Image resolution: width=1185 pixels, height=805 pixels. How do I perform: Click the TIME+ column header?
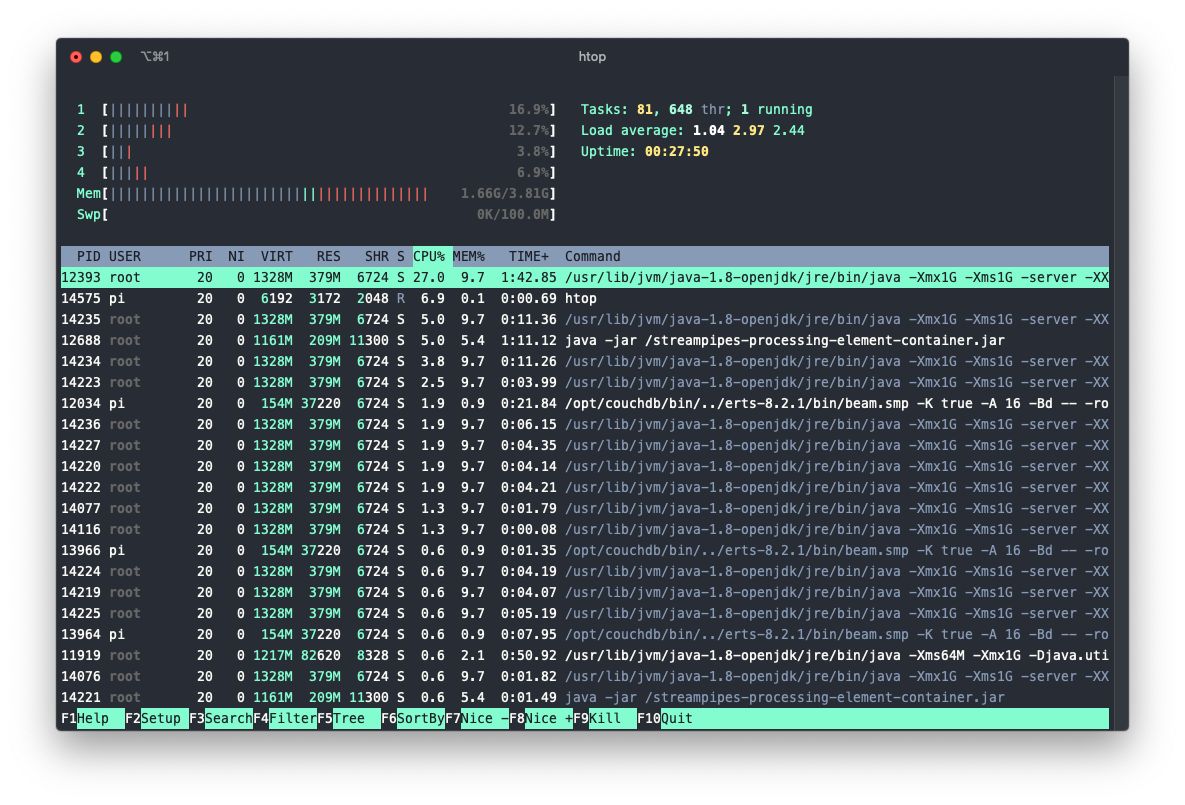tap(528, 256)
